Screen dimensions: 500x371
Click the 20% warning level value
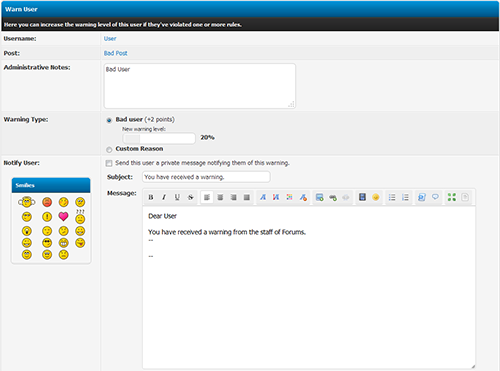tap(207, 137)
